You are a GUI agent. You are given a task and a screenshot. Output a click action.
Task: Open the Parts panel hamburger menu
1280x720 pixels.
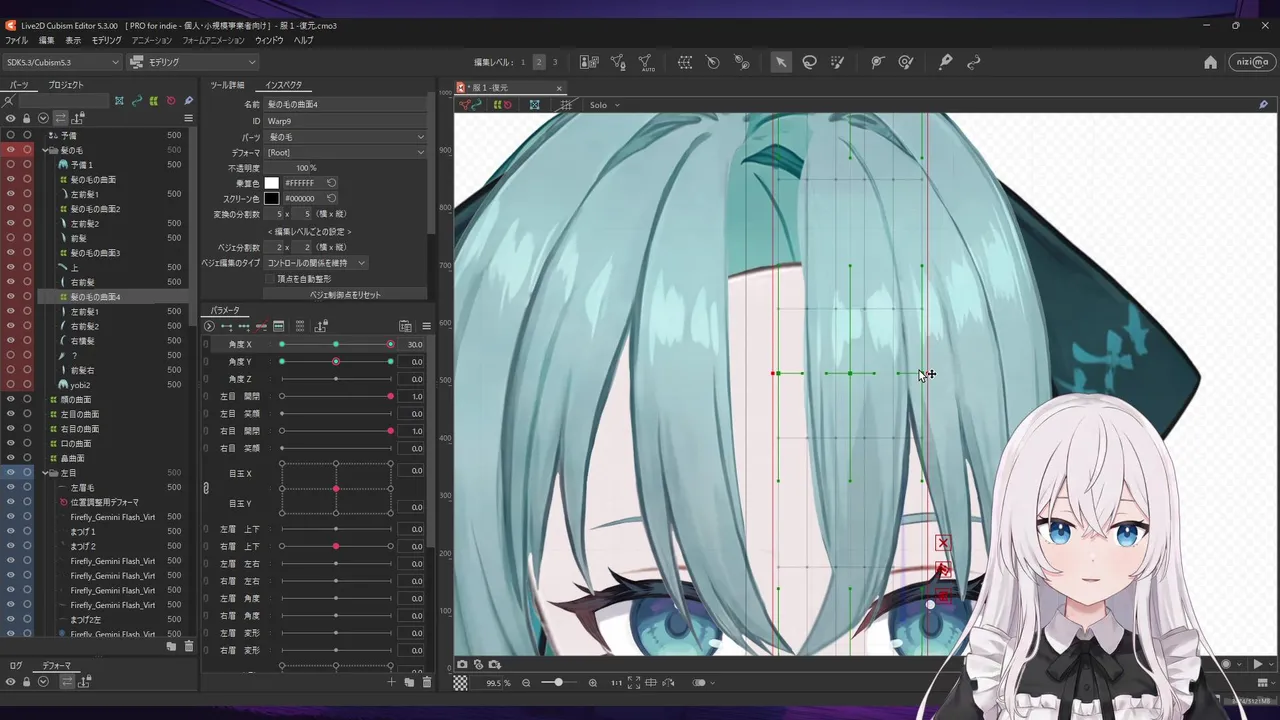click(x=188, y=118)
